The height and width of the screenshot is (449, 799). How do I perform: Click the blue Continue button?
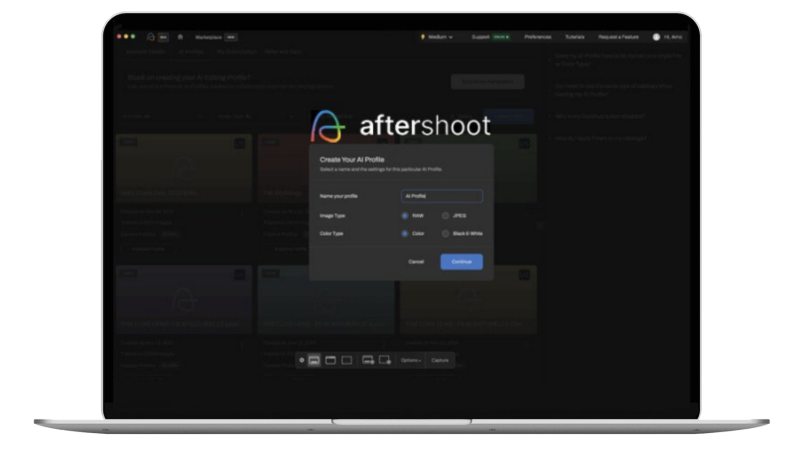(x=462, y=262)
